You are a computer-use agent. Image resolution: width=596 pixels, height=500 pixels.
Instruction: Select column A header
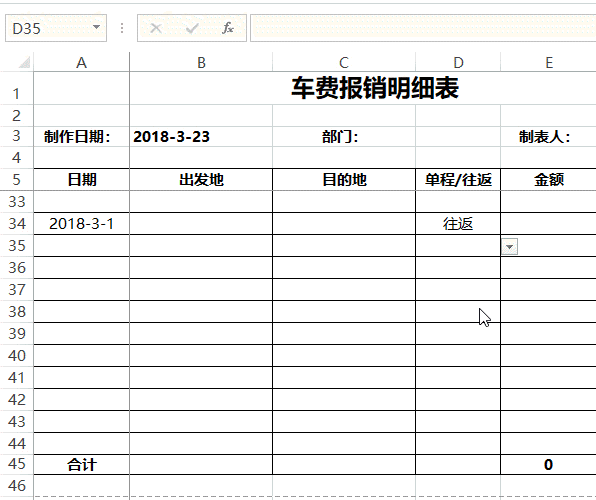(81, 62)
